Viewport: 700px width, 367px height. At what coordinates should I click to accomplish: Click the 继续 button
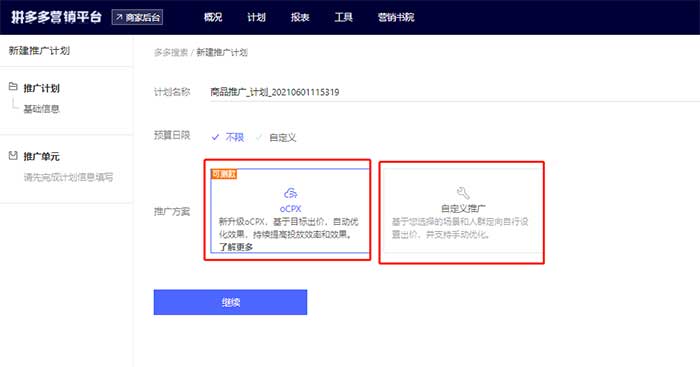tap(230, 302)
